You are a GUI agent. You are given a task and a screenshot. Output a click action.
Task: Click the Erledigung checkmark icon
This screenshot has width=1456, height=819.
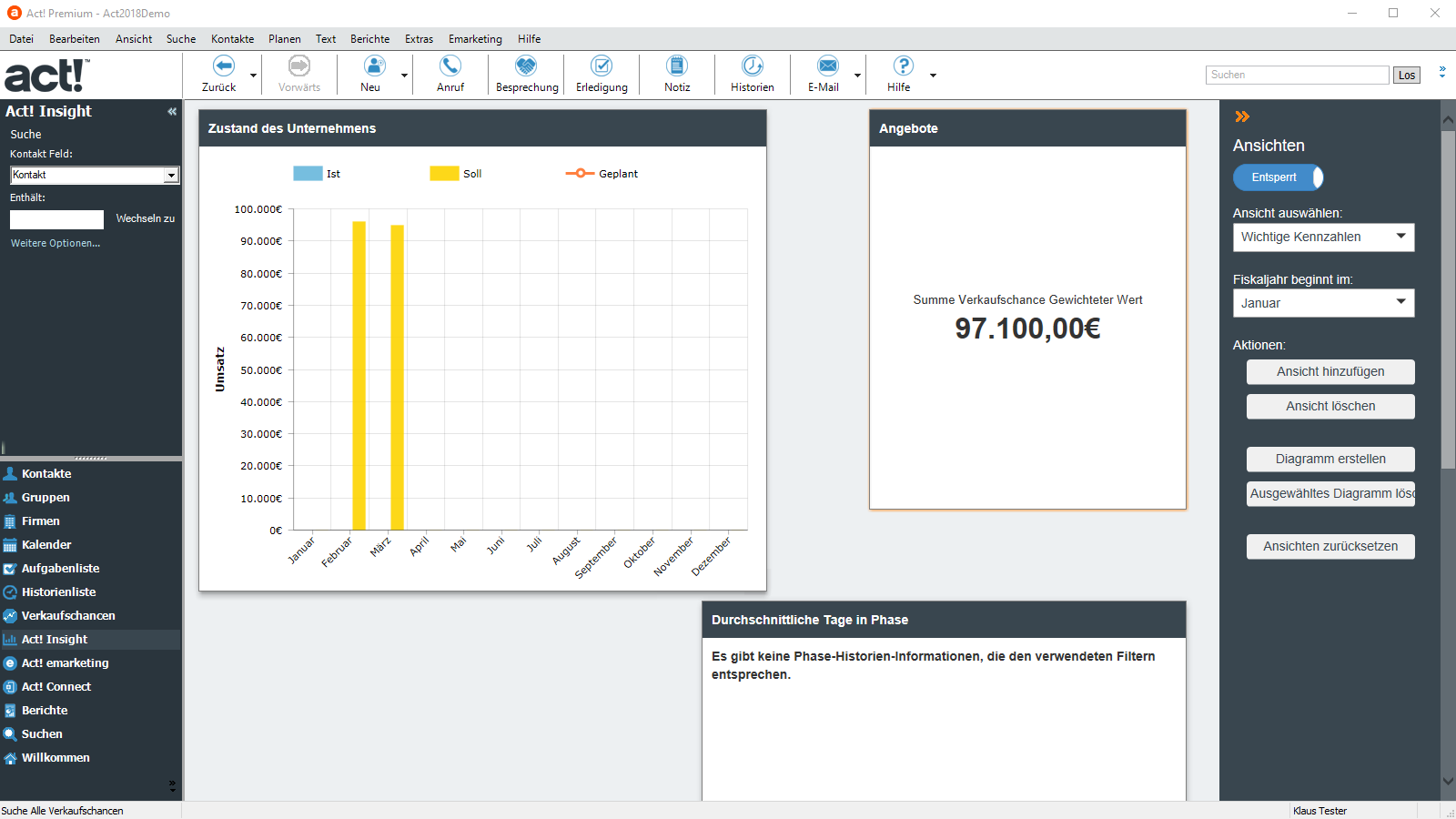point(602,66)
